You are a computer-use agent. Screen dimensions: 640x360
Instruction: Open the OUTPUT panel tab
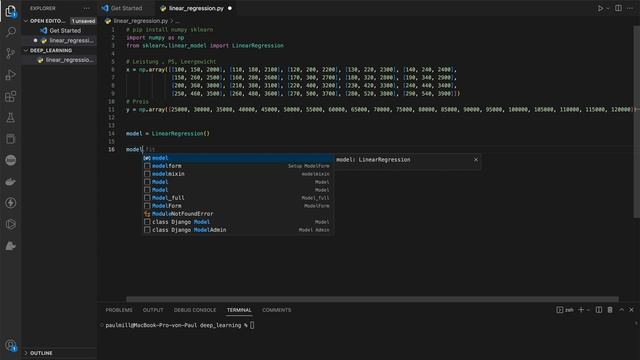(x=153, y=310)
